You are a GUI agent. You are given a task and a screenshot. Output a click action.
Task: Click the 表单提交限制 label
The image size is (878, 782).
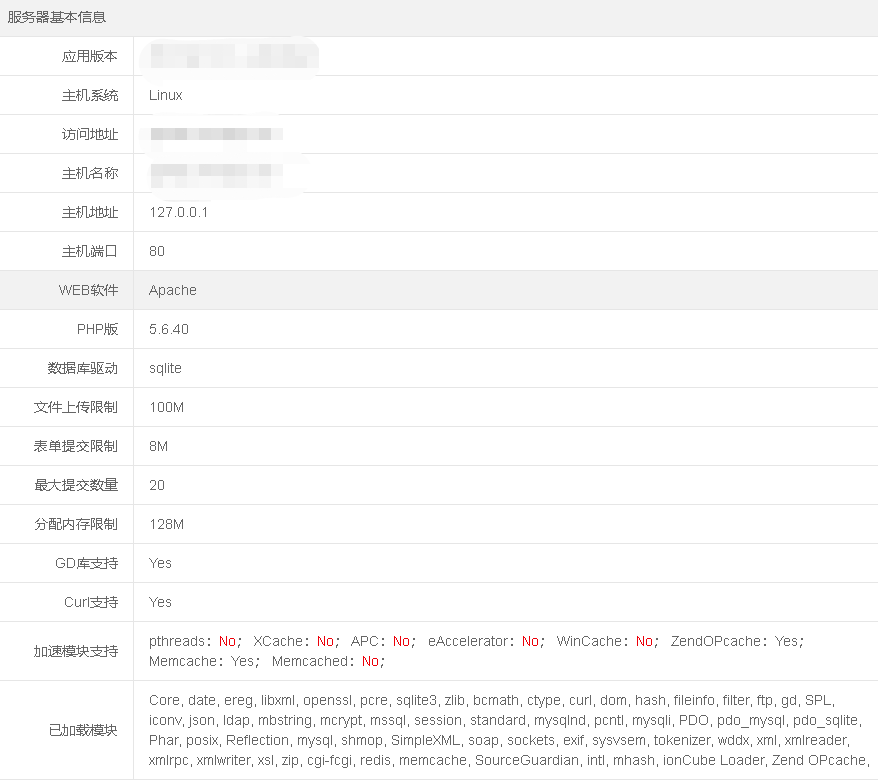click(x=76, y=446)
